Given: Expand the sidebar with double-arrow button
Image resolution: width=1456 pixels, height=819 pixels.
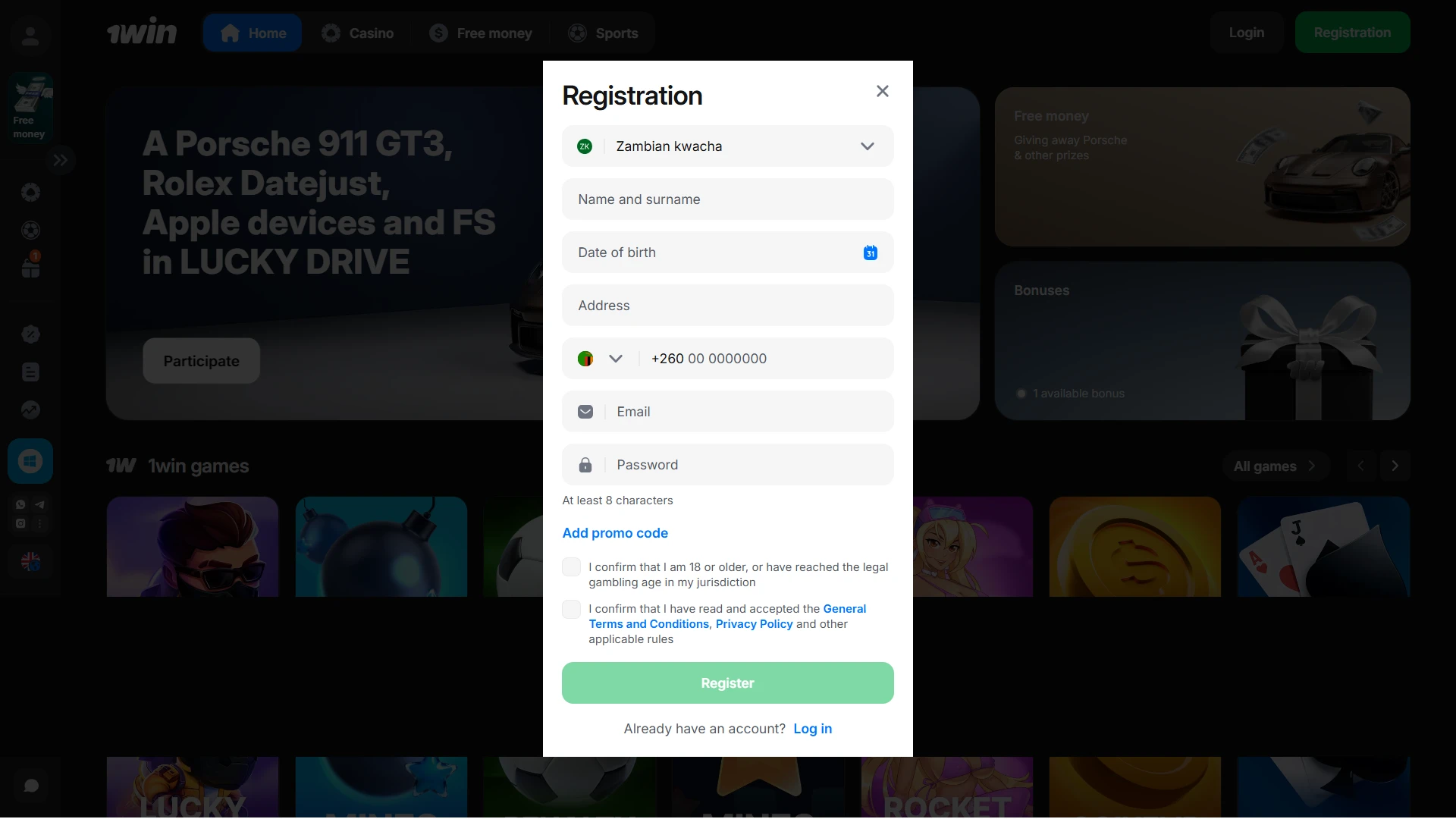Looking at the screenshot, I should [60, 160].
